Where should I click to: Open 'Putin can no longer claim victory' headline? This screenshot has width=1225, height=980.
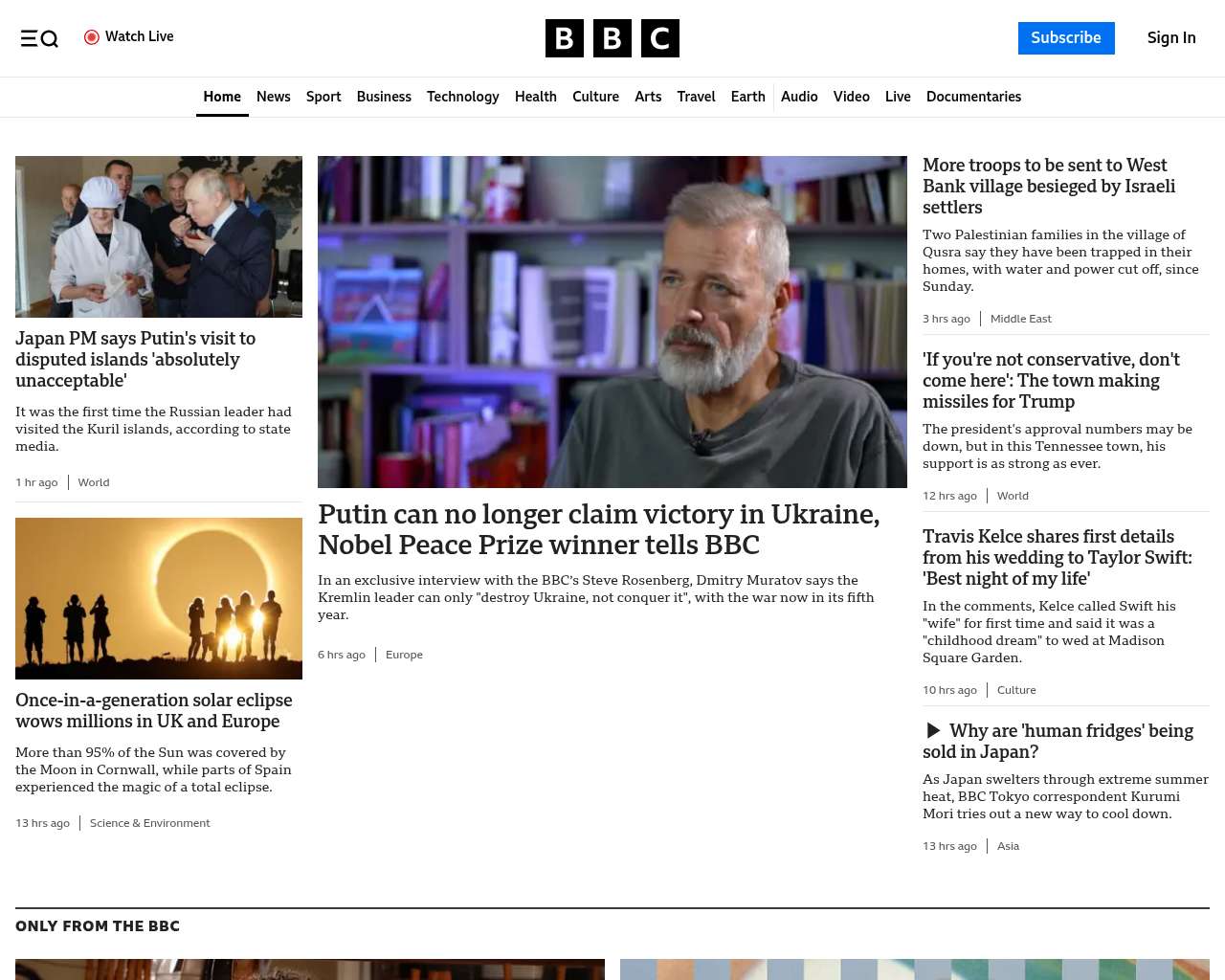[598, 529]
